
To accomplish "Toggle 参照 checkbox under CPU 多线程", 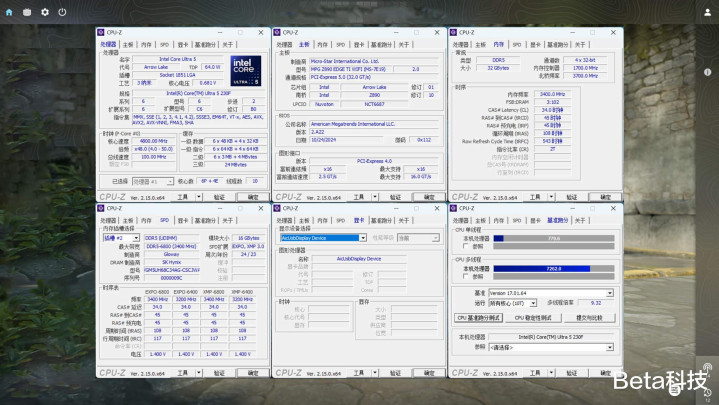I will [466, 277].
